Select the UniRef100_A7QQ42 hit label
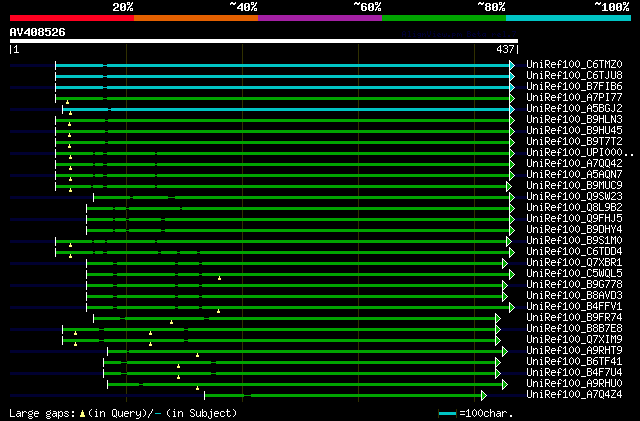Screen dimensions: 640x421 click(574, 164)
